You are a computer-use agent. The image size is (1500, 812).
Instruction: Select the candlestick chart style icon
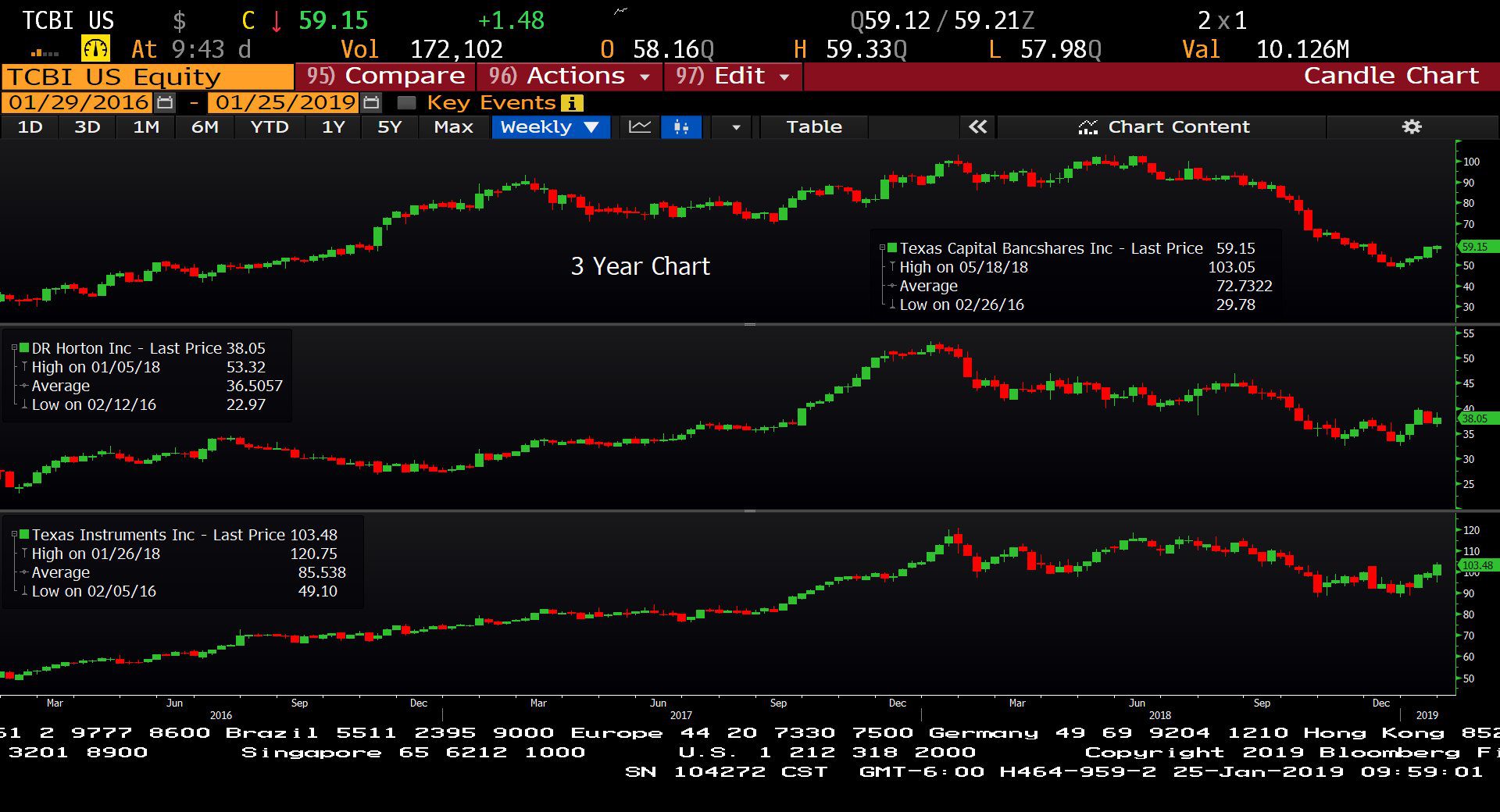(681, 126)
